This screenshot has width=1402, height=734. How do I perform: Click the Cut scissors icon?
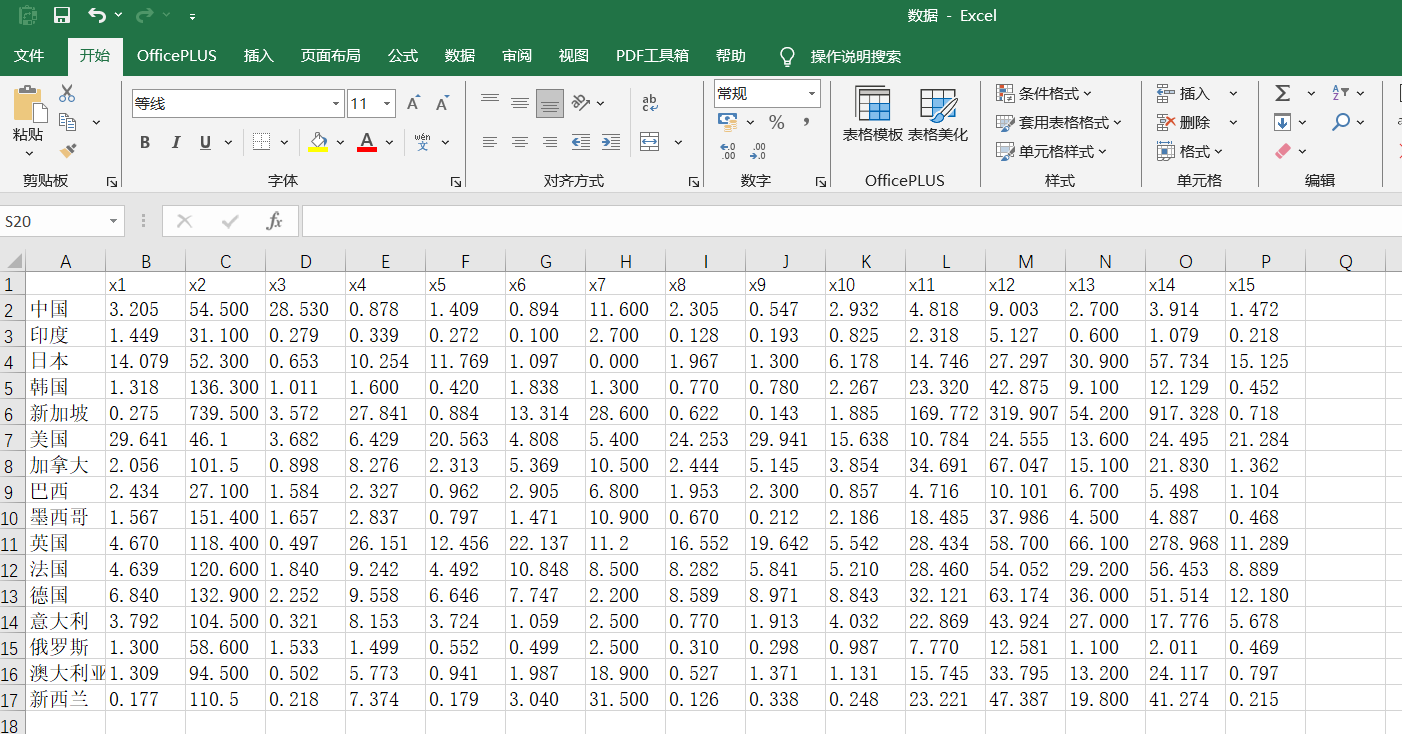67,93
